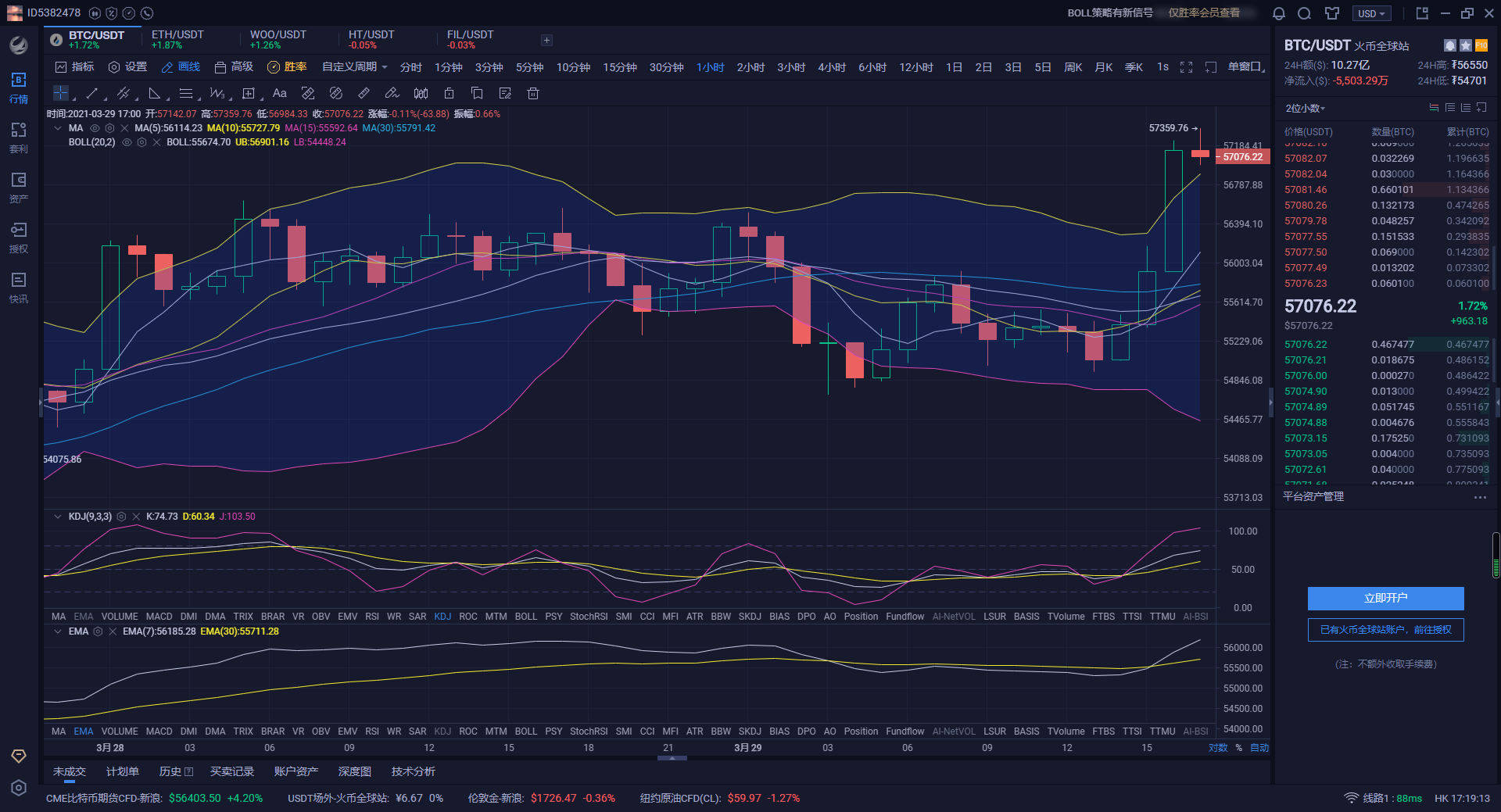Show both buy and sell order book view
This screenshot has width=1501, height=812.
coord(1434,108)
